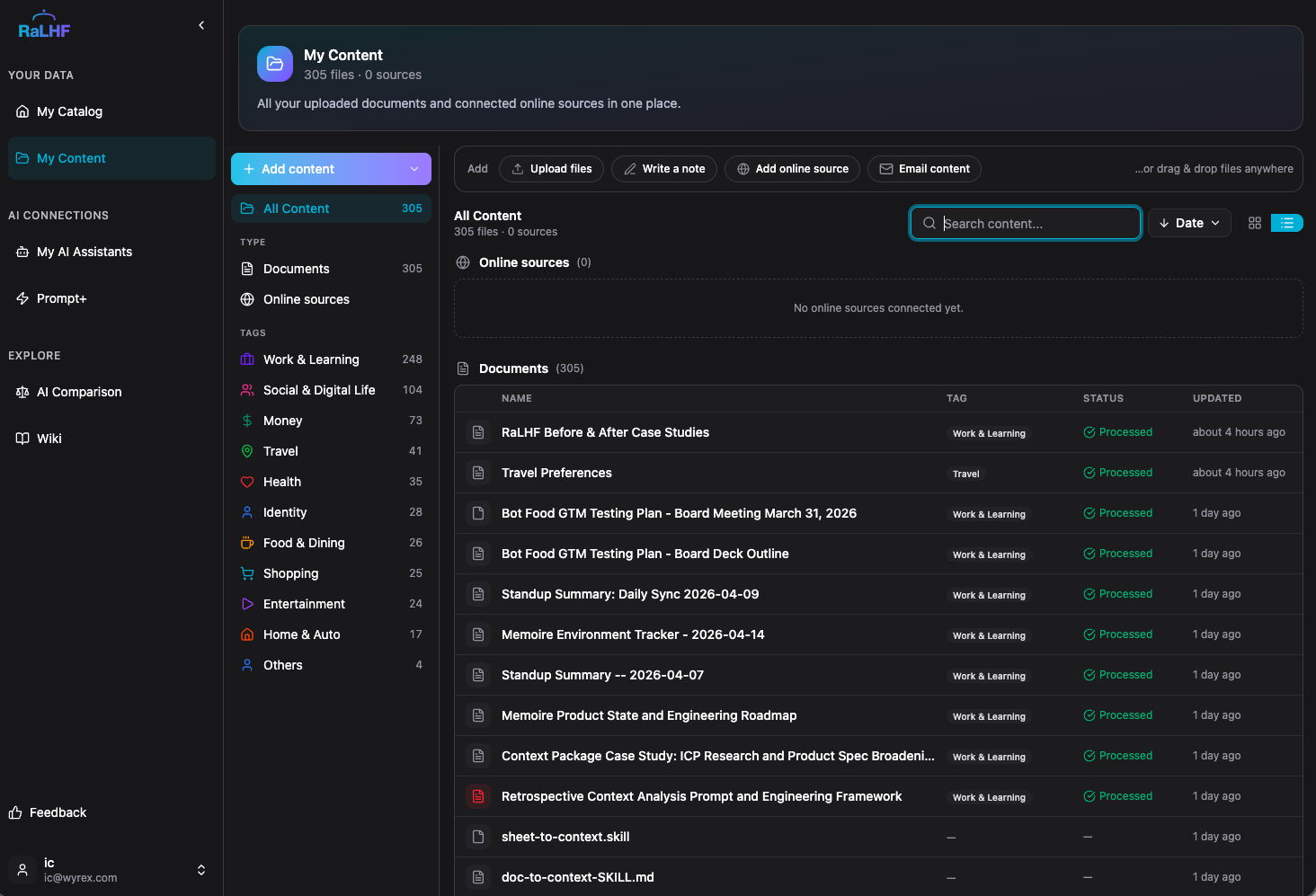Click the Documents section file icon
The height and width of the screenshot is (896, 1316).
pos(463,368)
